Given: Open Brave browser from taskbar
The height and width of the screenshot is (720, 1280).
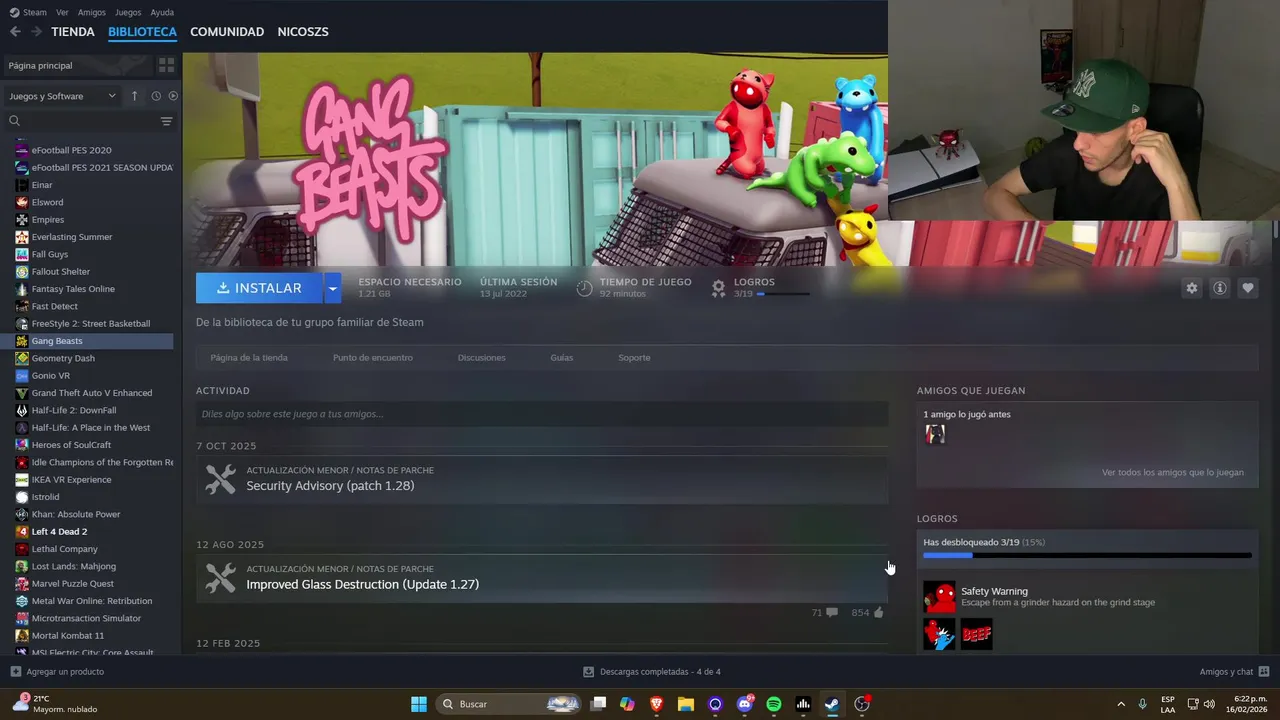Looking at the screenshot, I should pos(657,704).
